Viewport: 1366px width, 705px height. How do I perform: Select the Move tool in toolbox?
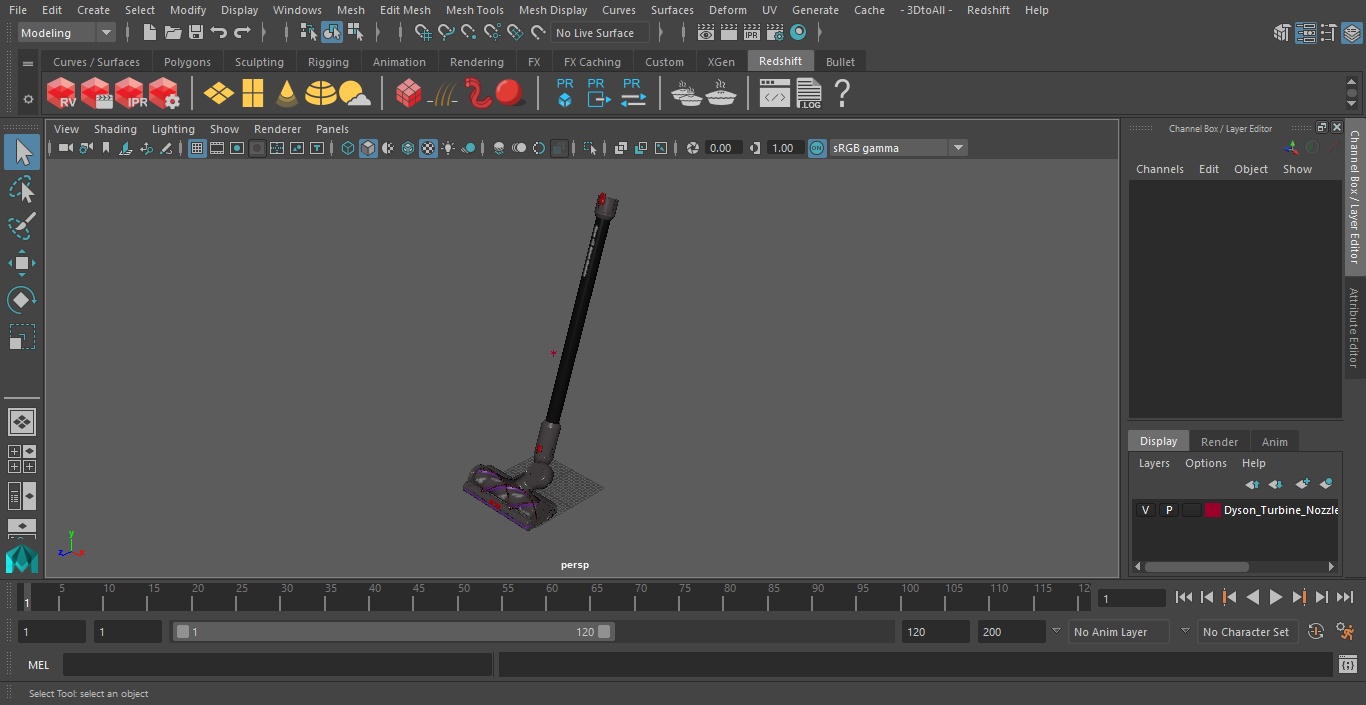coord(22,263)
